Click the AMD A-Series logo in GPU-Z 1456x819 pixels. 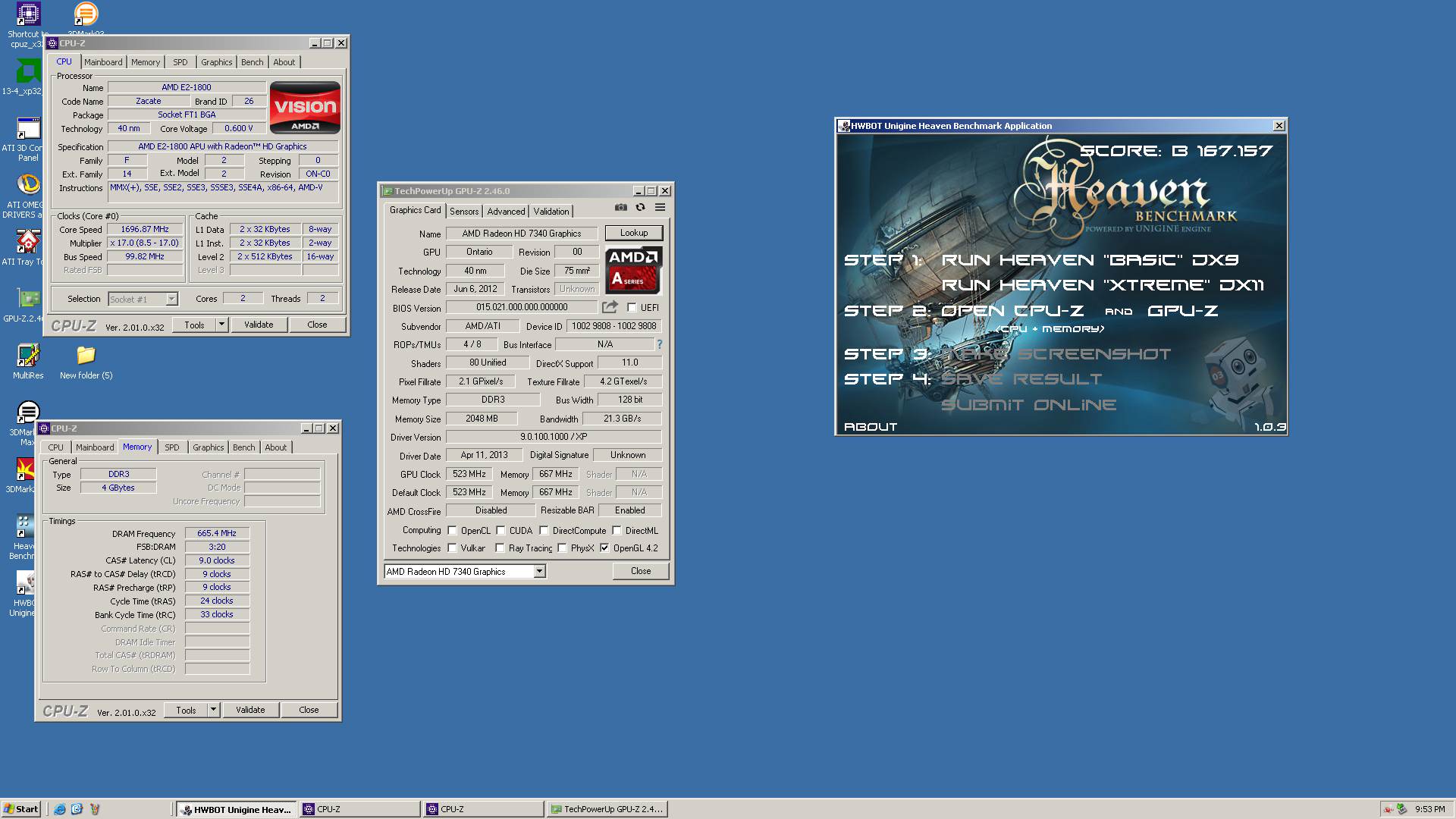tap(634, 270)
